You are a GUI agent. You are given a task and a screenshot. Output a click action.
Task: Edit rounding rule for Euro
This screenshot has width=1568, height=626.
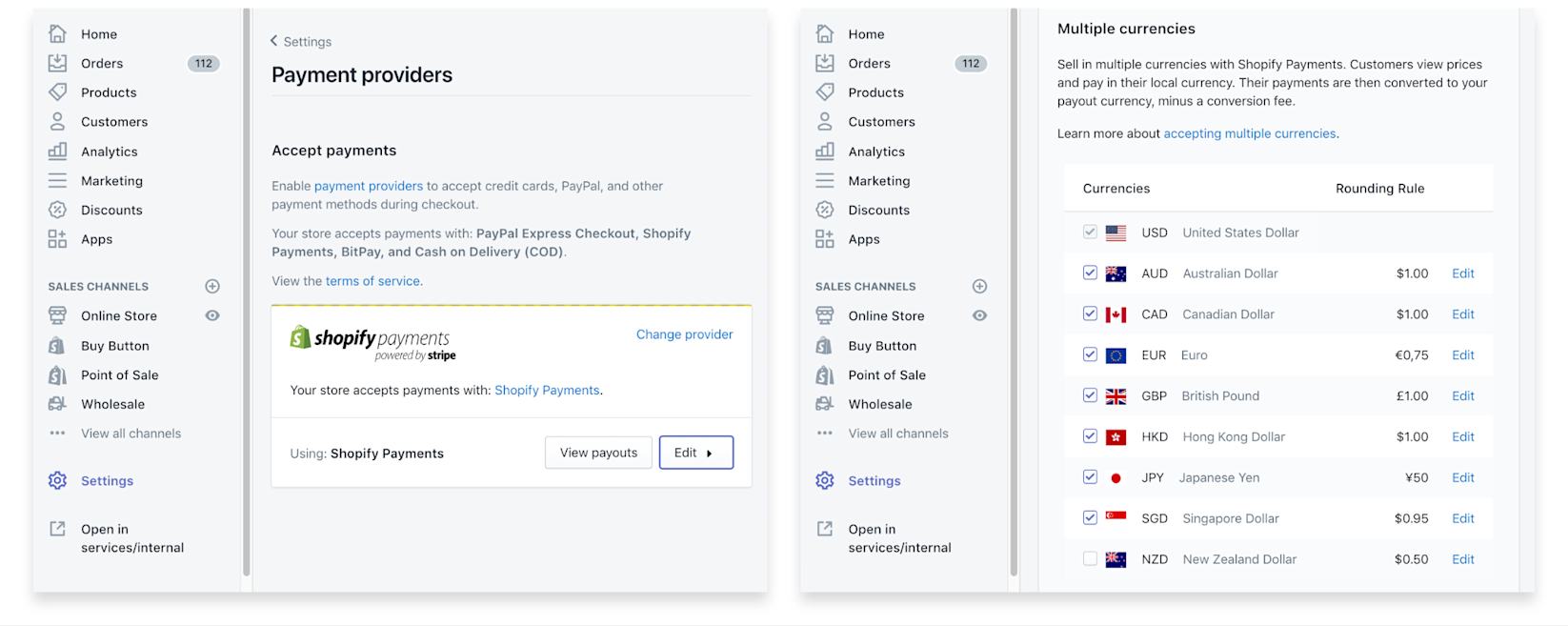pyautogui.click(x=1462, y=355)
